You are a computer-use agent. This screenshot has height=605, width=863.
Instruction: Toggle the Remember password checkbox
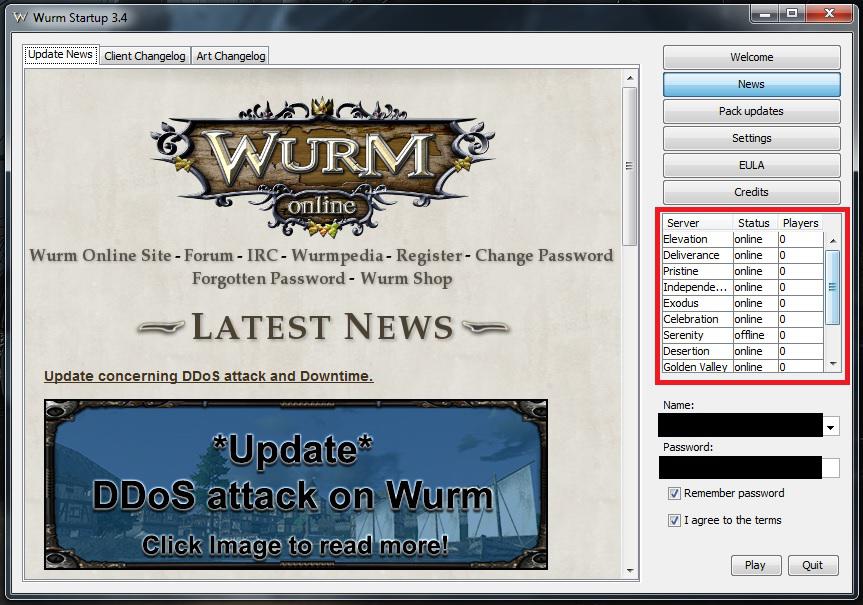[x=674, y=493]
